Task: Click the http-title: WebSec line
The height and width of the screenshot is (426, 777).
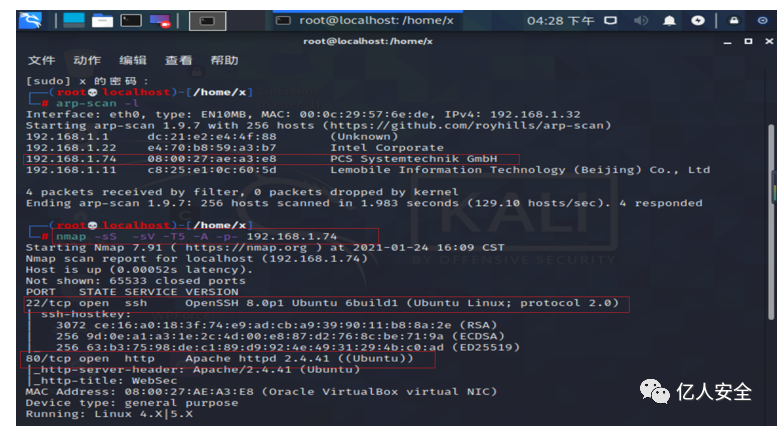Action: pos(105,380)
